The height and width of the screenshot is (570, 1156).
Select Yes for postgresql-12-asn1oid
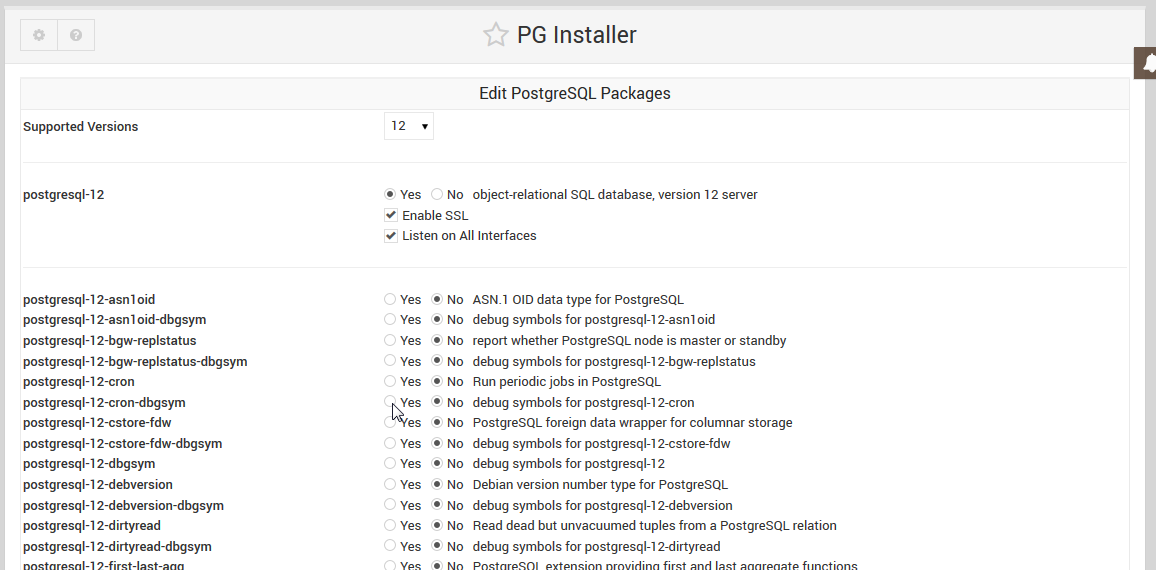pos(390,299)
